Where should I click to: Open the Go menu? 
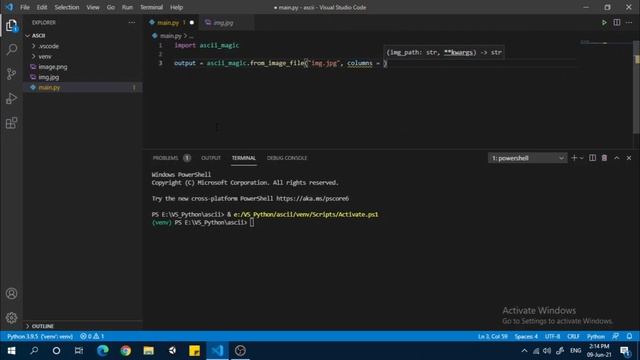click(111, 7)
